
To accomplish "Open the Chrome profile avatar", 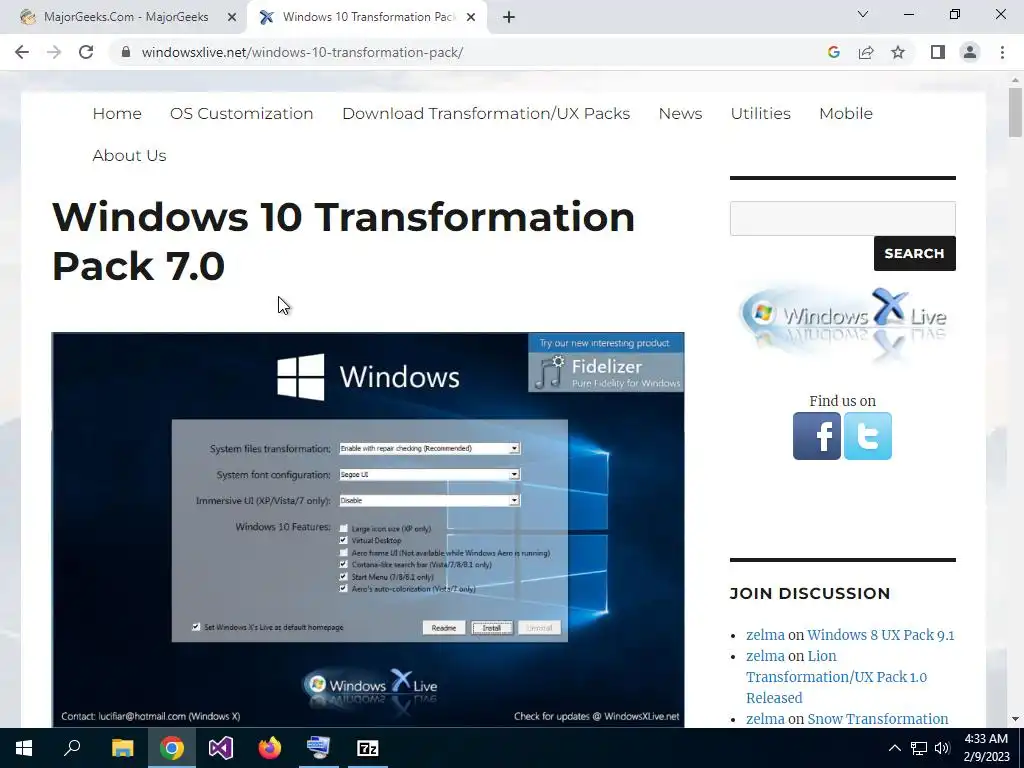I will [x=970, y=52].
